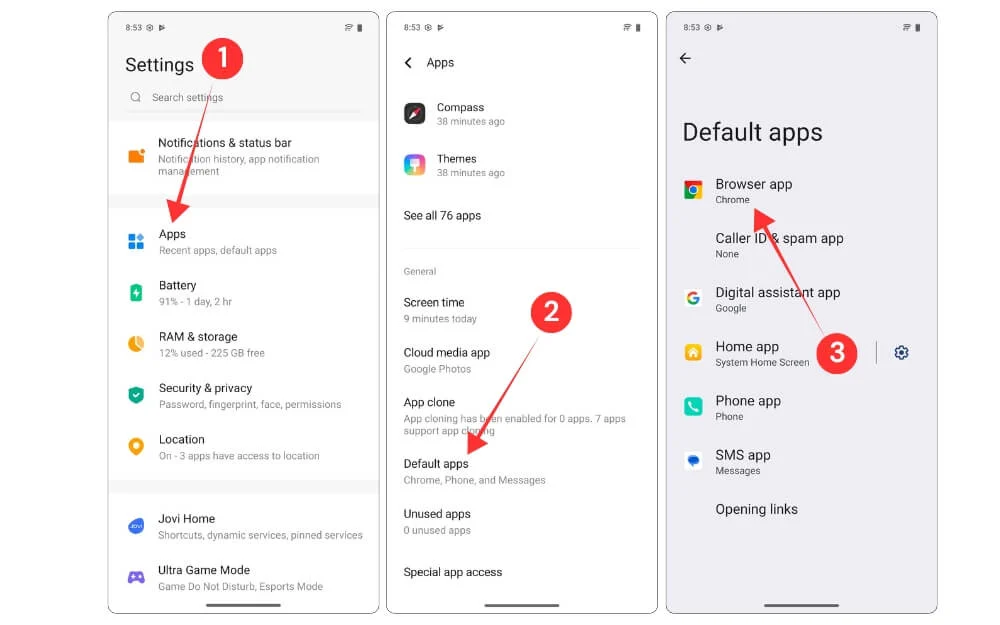
Task: Open the Jovi Home entry
Action: tap(243, 526)
